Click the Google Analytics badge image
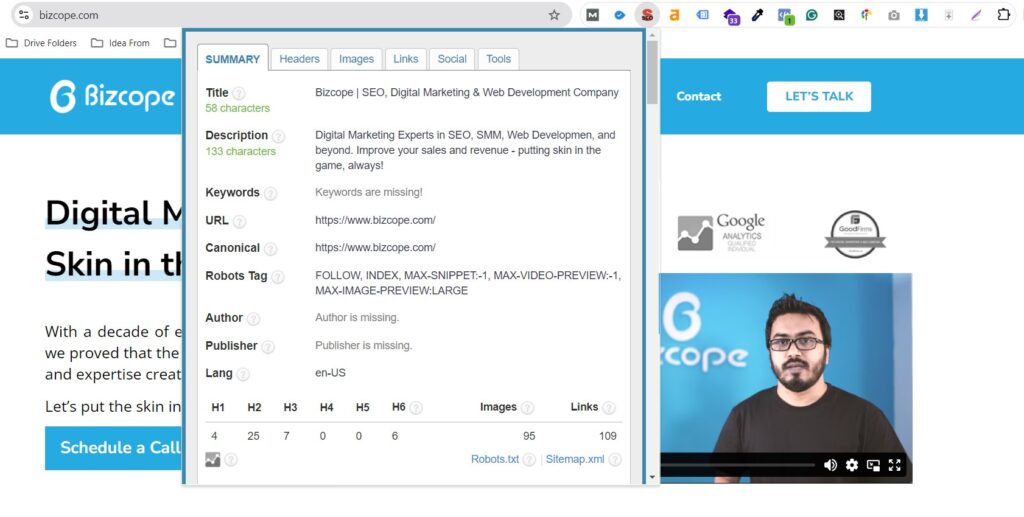1024x517 pixels. point(721,232)
